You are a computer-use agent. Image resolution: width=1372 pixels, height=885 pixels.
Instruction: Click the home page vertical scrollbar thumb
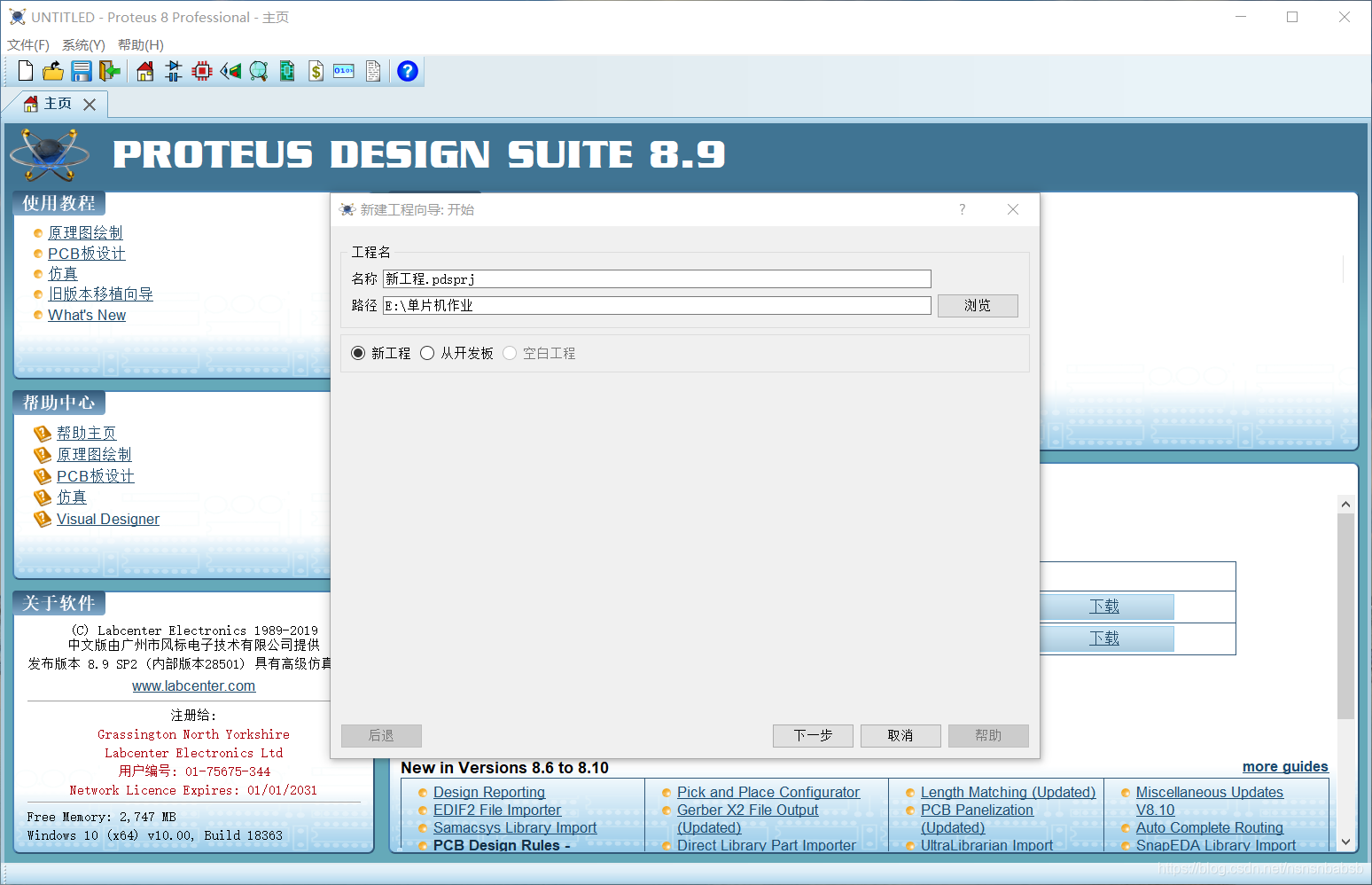(1345, 616)
